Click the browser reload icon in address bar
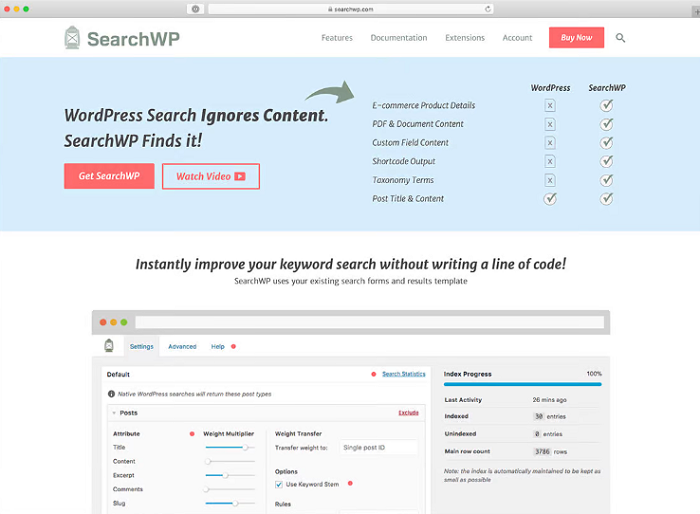This screenshot has height=514, width=700. 488,9
